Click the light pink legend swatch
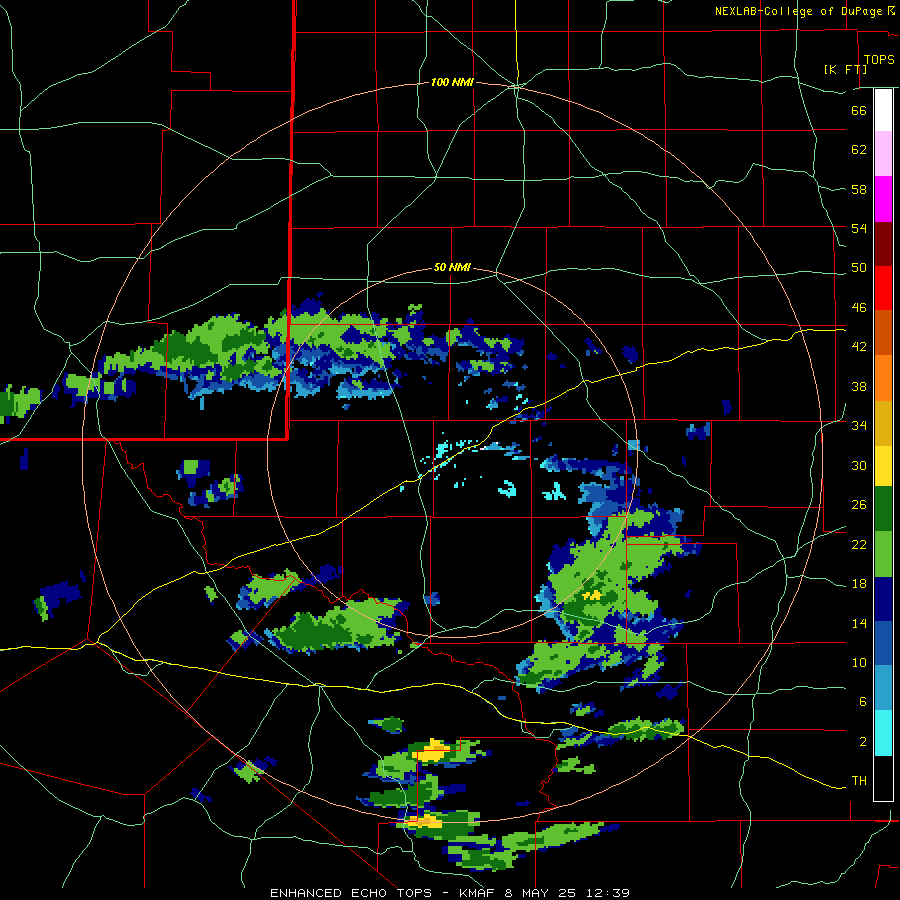 click(x=883, y=154)
